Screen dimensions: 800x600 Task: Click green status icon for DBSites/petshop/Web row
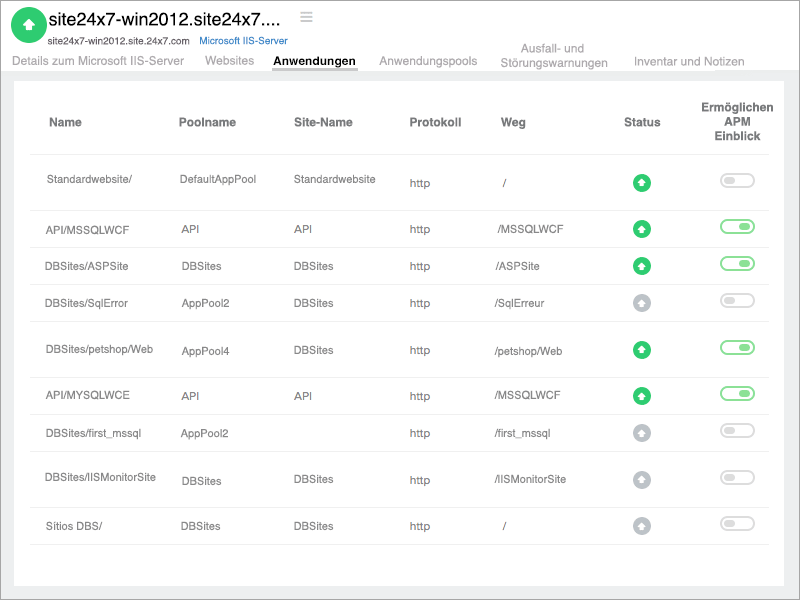click(642, 350)
